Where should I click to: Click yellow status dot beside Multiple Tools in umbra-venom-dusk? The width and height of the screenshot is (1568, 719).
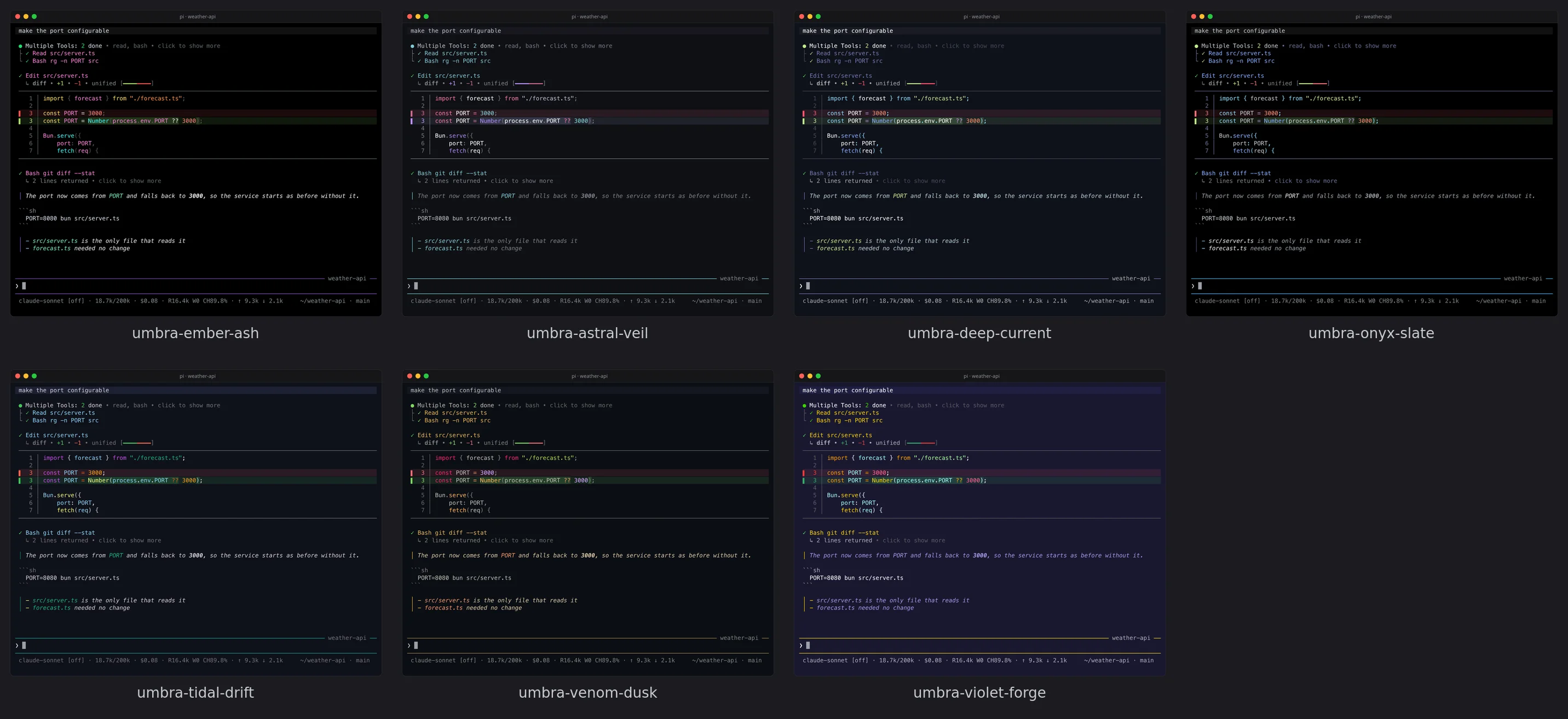tap(412, 405)
